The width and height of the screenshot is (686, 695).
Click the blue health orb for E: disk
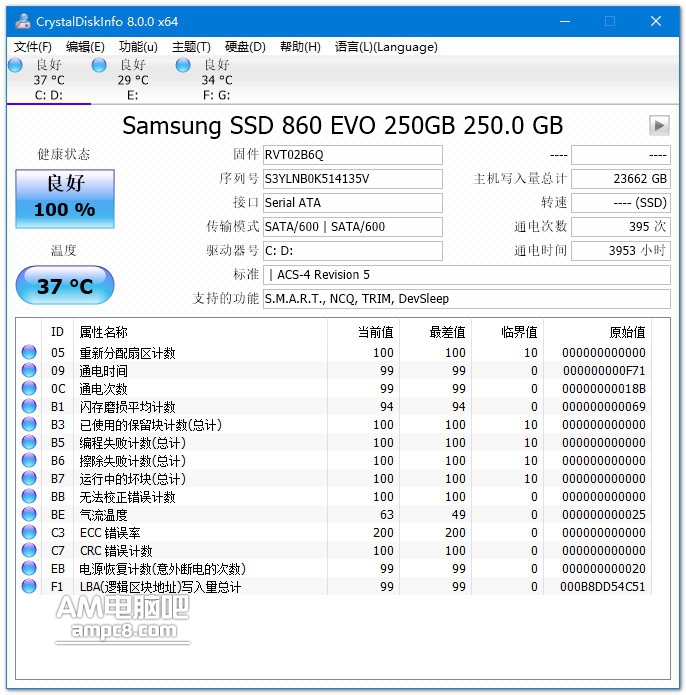pos(99,65)
